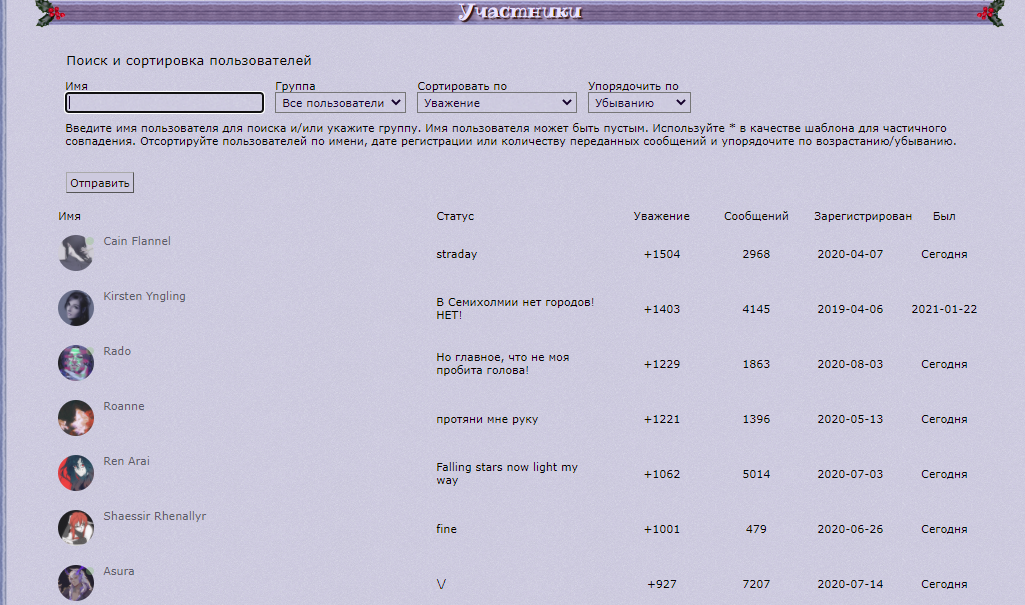Click the Отправить button
Image resolution: width=1025 pixels, height=605 pixels.
(x=100, y=183)
